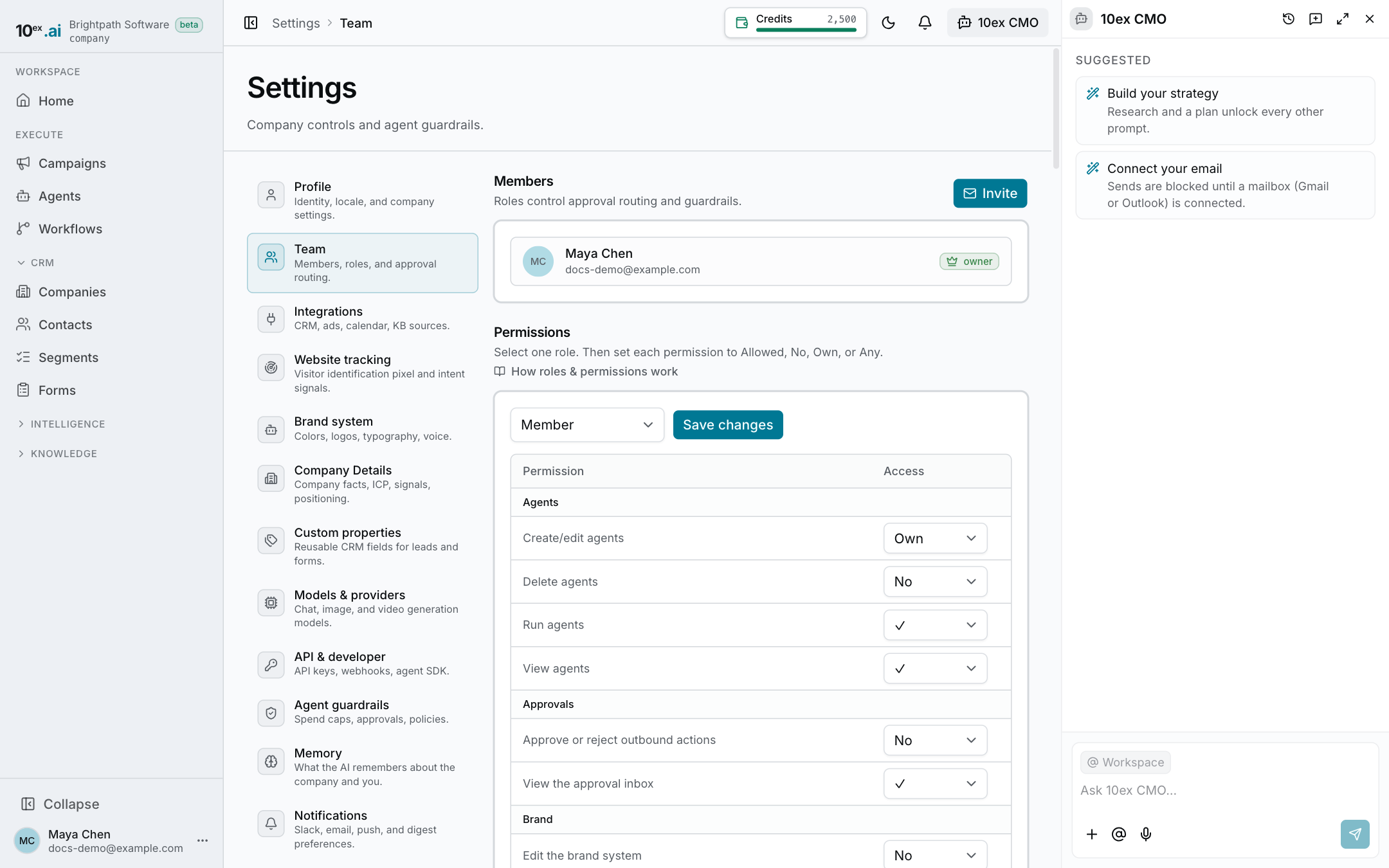
Task: Change Delete agents access dropdown
Action: [935, 581]
